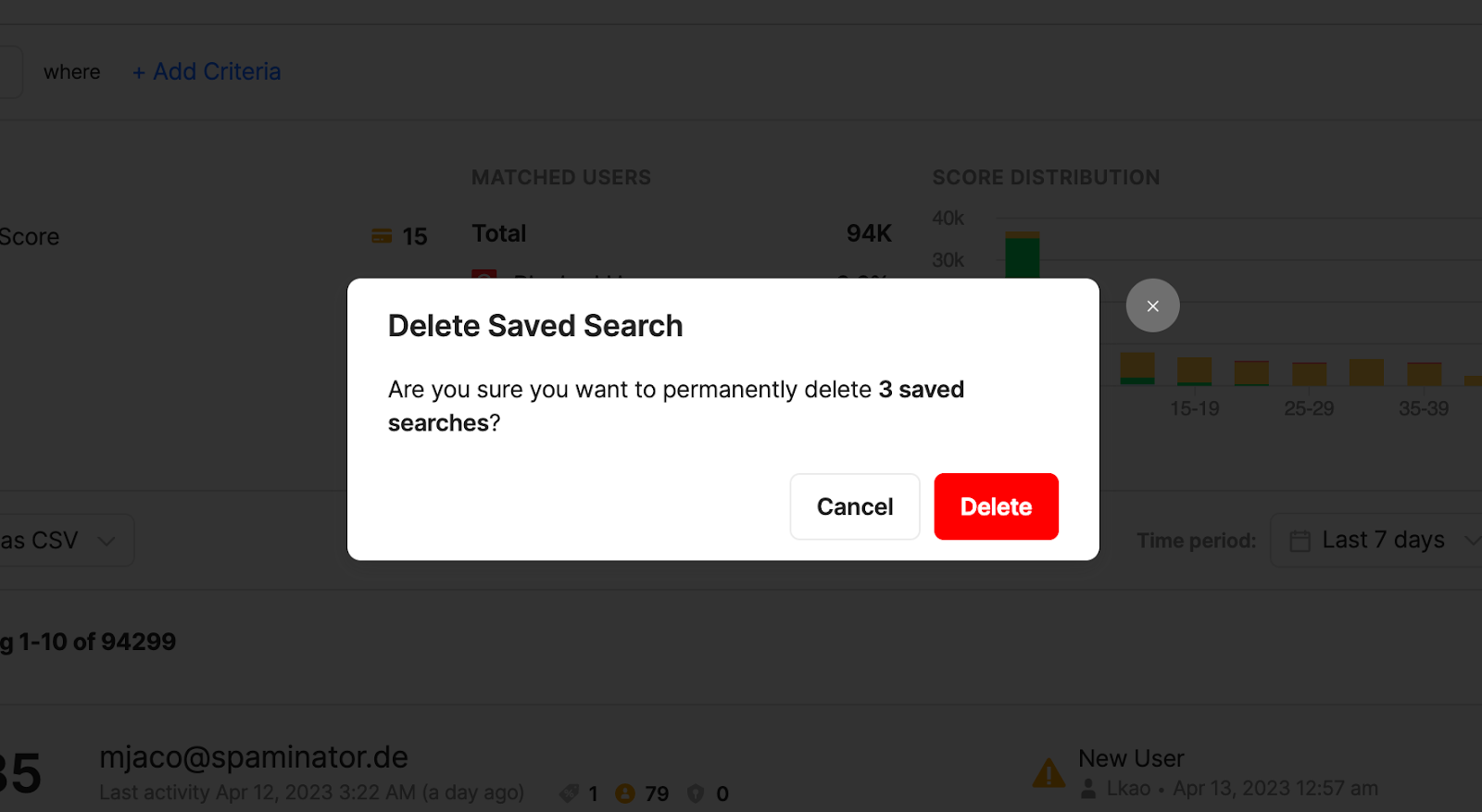The width and height of the screenshot is (1482, 812).
Task: Click the tall green bar in score chart
Action: (1023, 256)
